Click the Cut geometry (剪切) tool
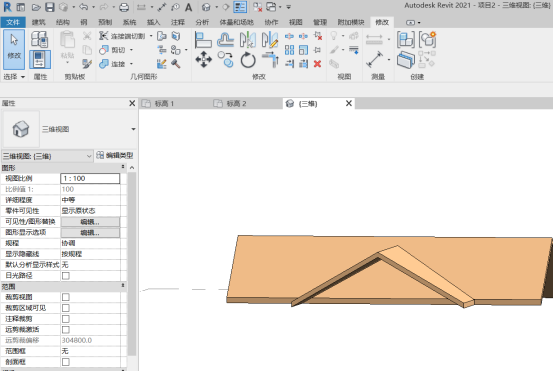The width and height of the screenshot is (553, 371). point(112,50)
